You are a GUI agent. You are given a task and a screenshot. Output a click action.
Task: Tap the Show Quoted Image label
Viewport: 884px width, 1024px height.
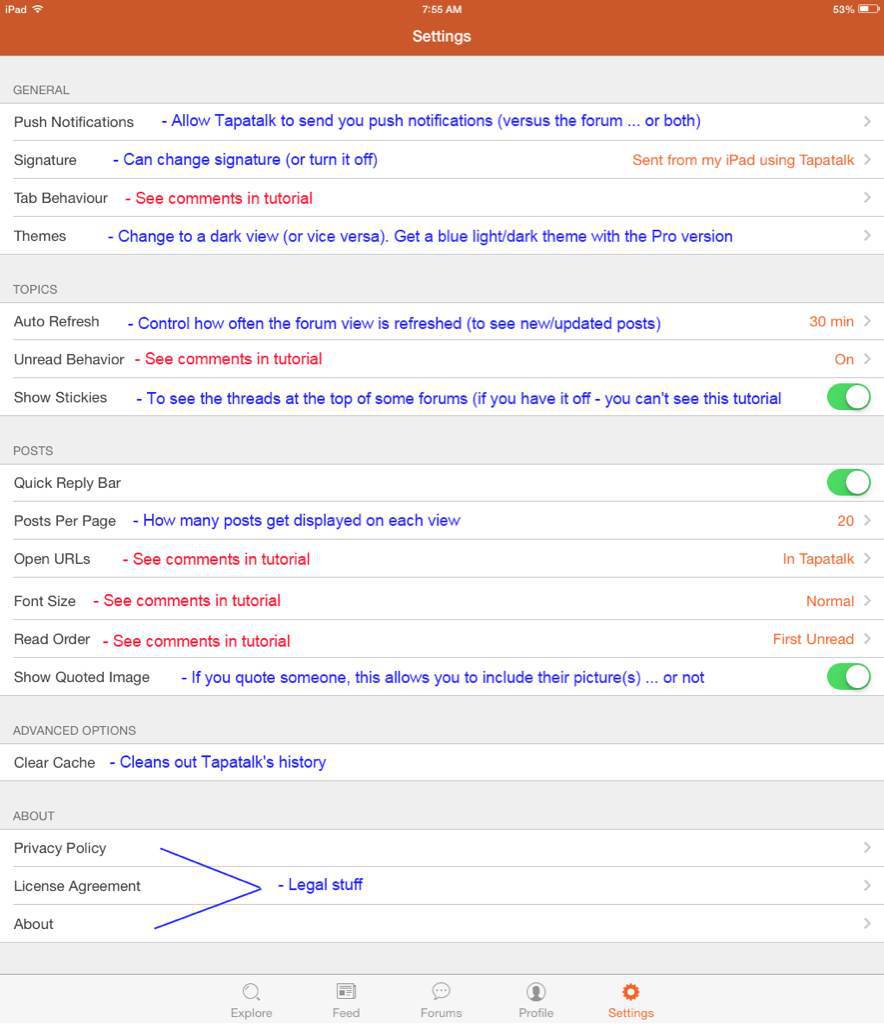tap(82, 677)
